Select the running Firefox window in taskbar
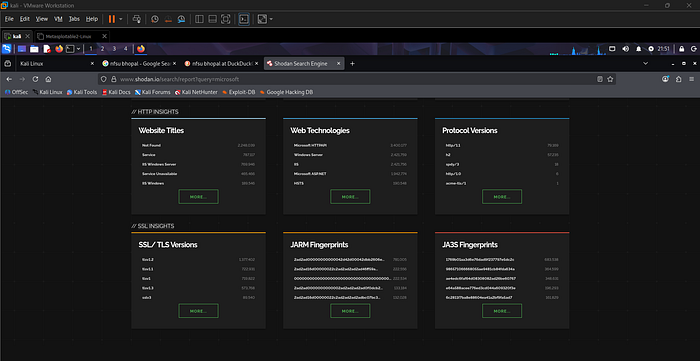Screen dimensions: 700x361 tap(141, 49)
